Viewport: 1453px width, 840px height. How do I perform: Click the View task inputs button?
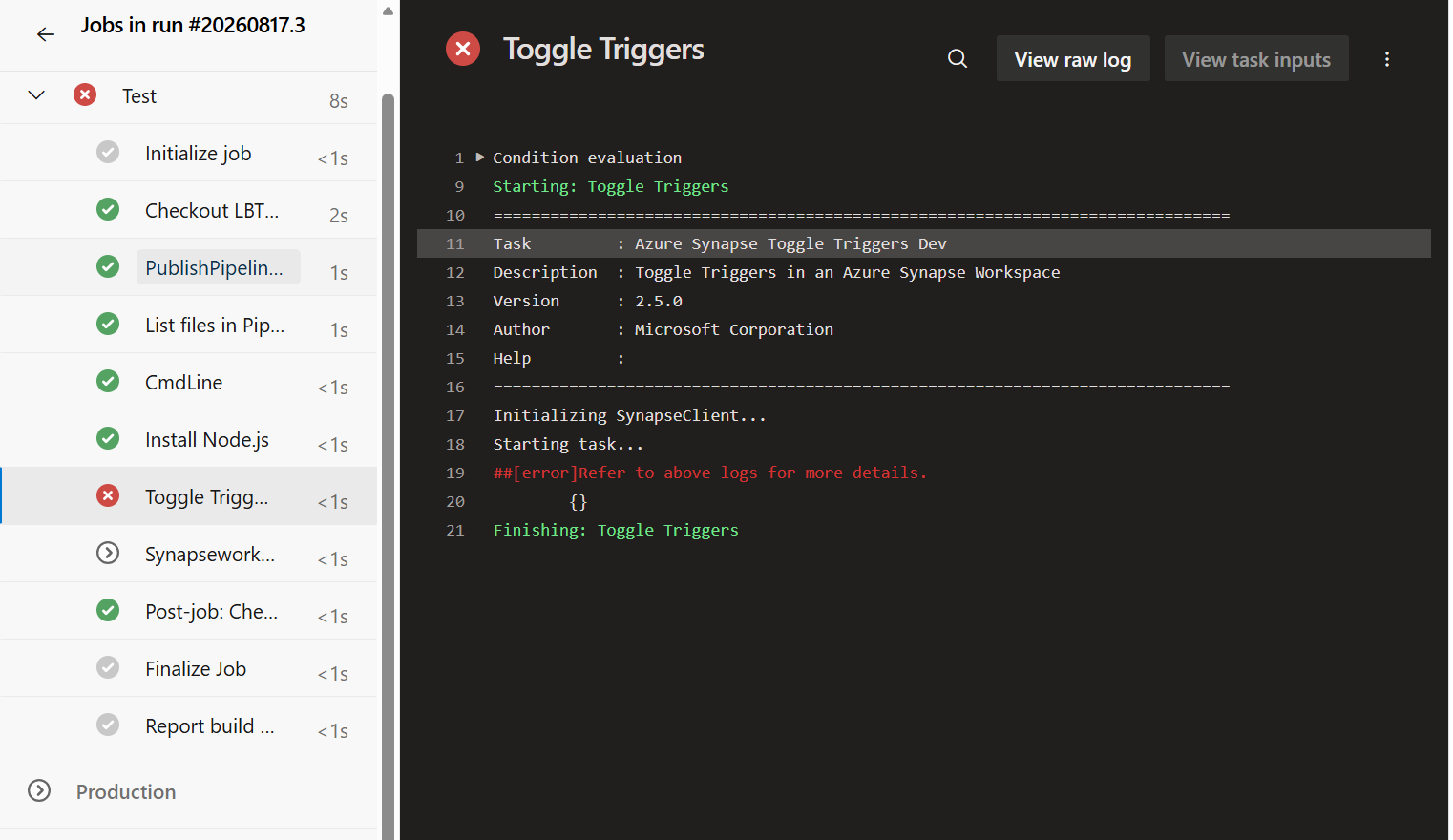tap(1256, 59)
